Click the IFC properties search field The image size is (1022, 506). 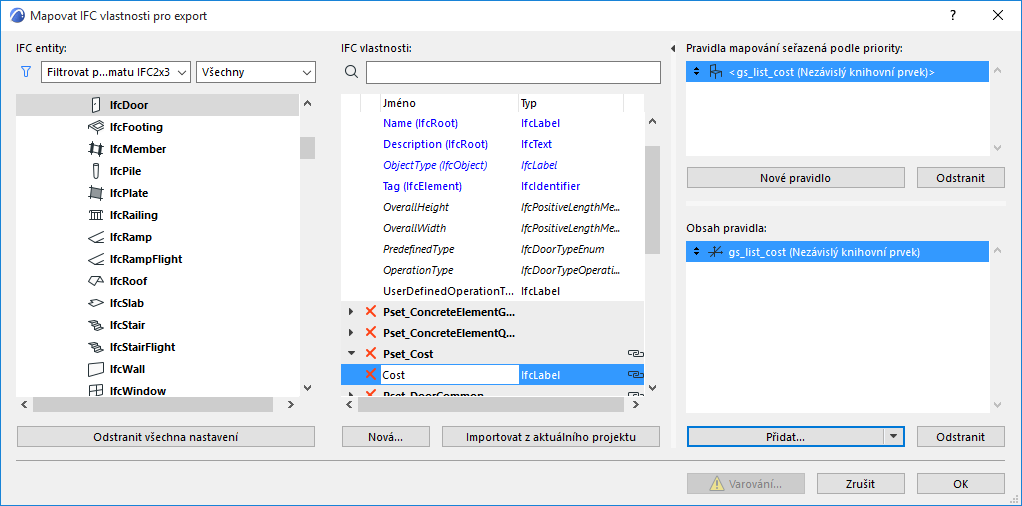click(514, 72)
